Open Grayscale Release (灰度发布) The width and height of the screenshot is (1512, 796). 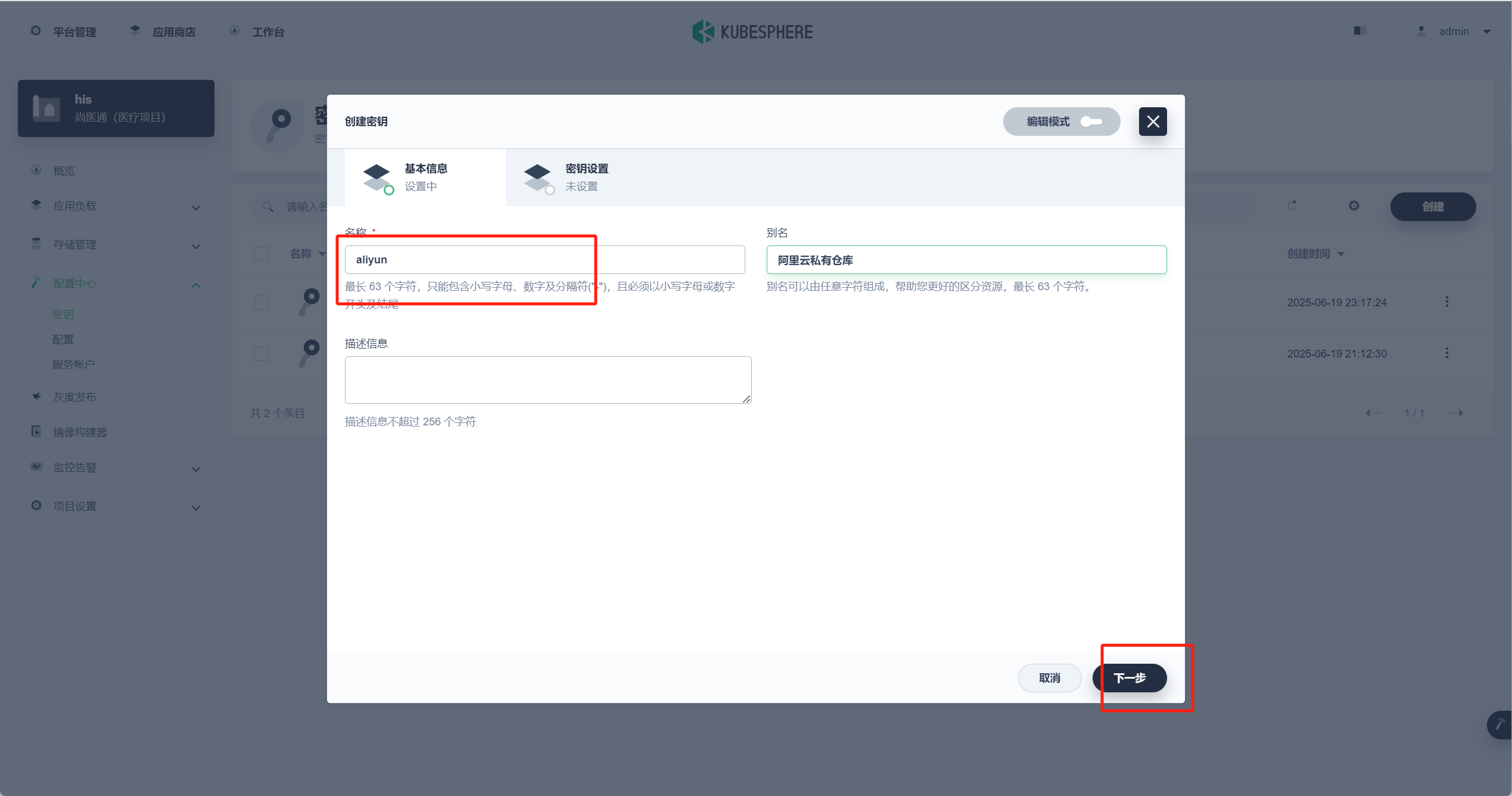click(74, 397)
